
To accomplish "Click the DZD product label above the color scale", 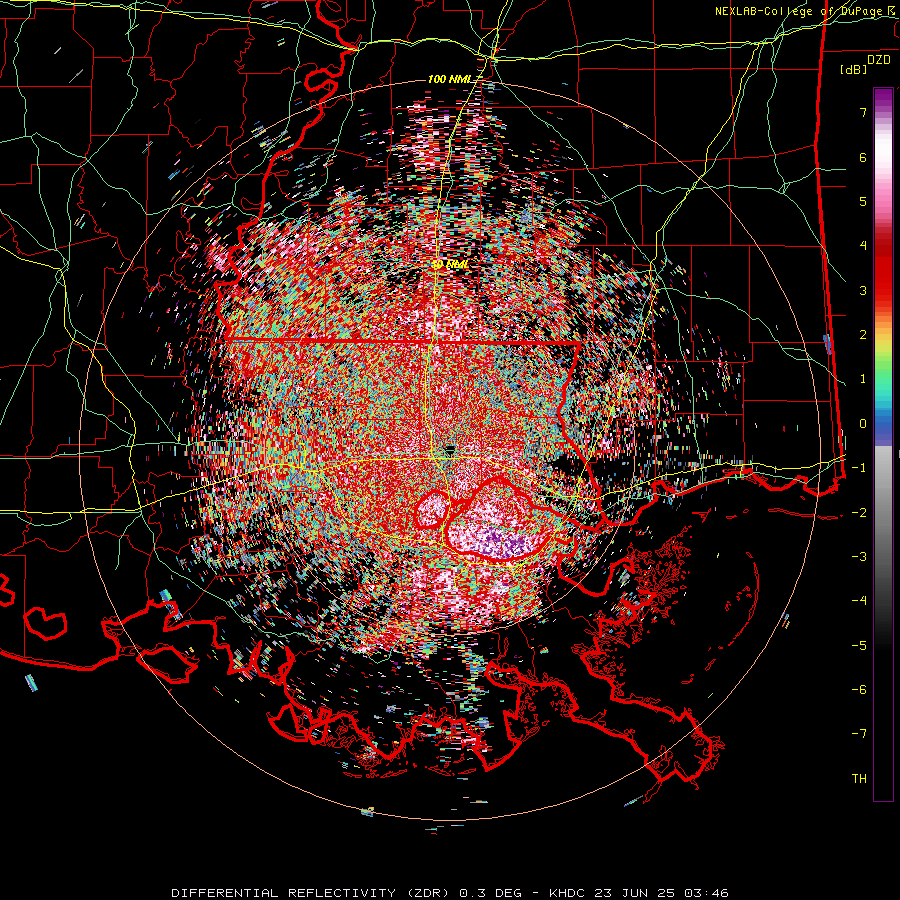I will pyautogui.click(x=879, y=60).
